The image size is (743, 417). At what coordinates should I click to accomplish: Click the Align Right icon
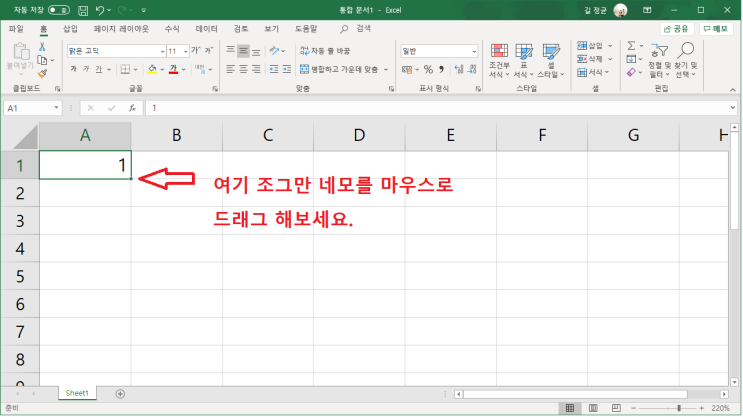[256, 69]
